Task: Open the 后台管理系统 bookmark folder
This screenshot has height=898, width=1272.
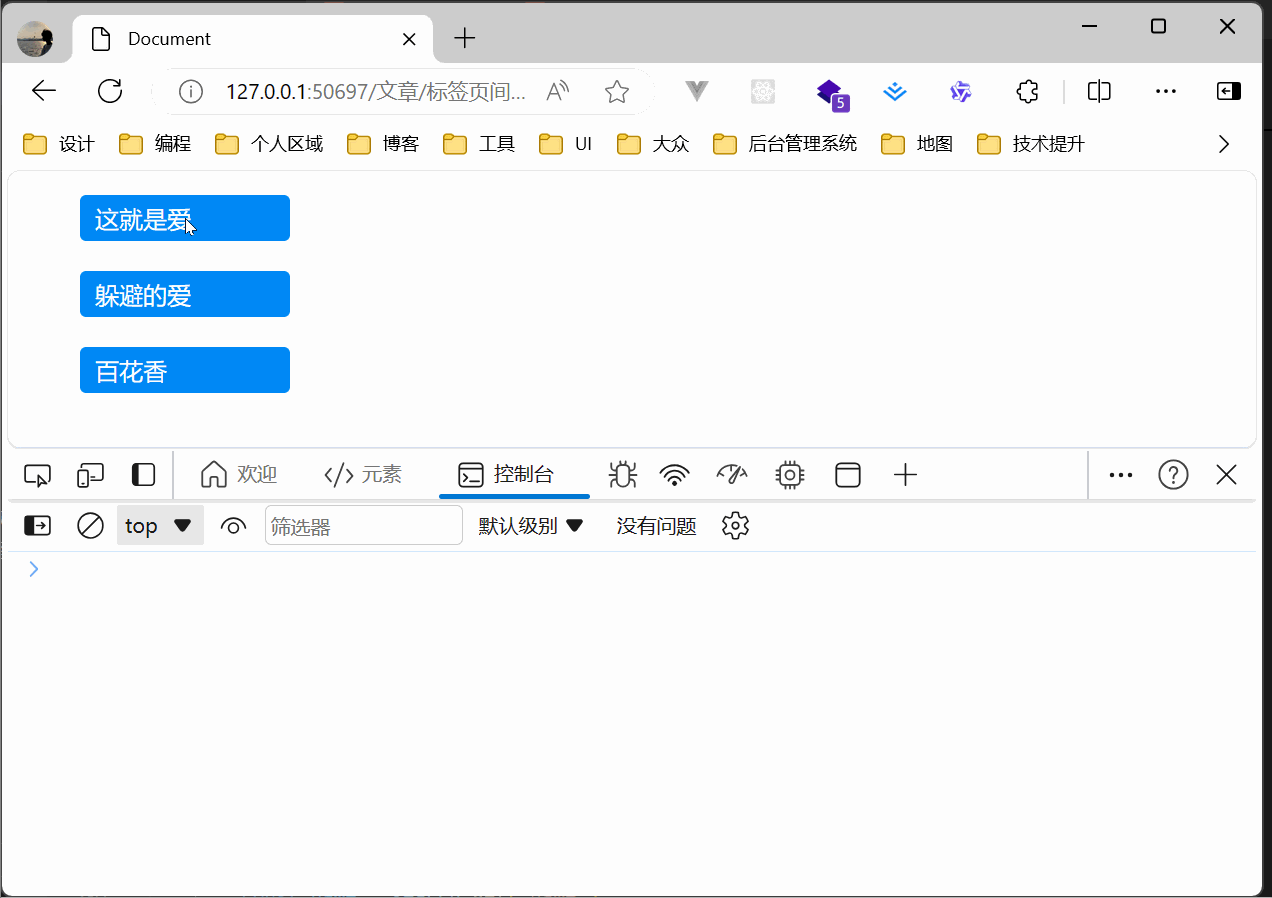Action: pos(785,144)
